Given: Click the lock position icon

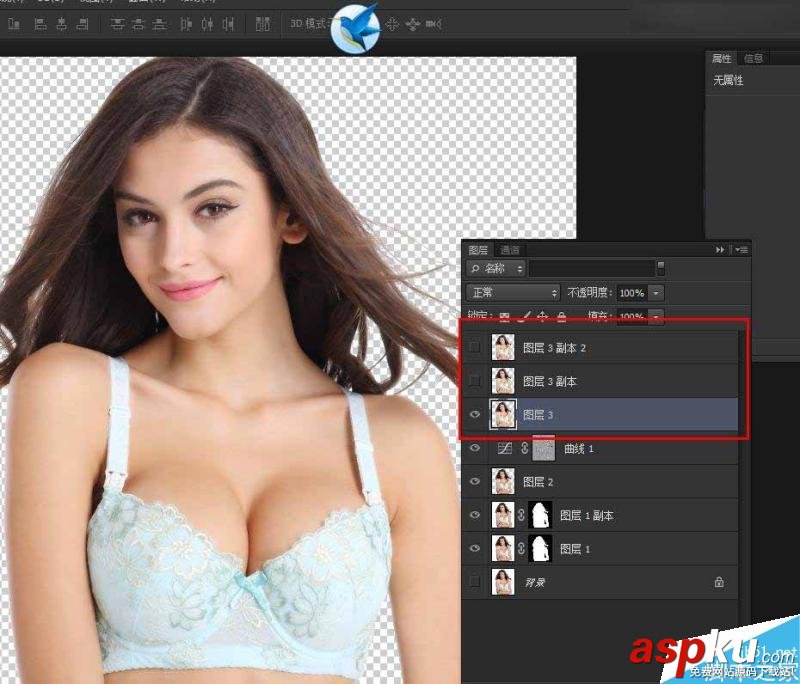Looking at the screenshot, I should pos(542,318).
